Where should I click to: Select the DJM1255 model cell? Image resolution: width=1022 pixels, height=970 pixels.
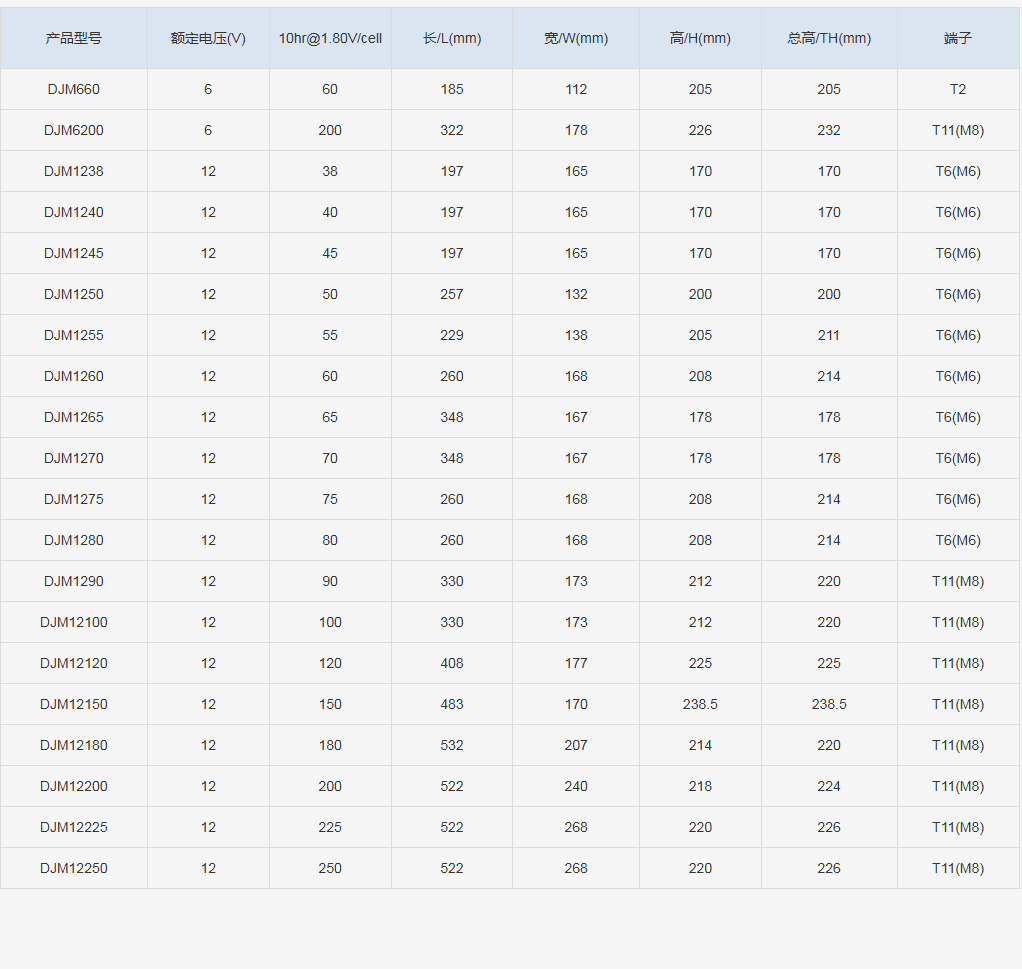(x=74, y=336)
